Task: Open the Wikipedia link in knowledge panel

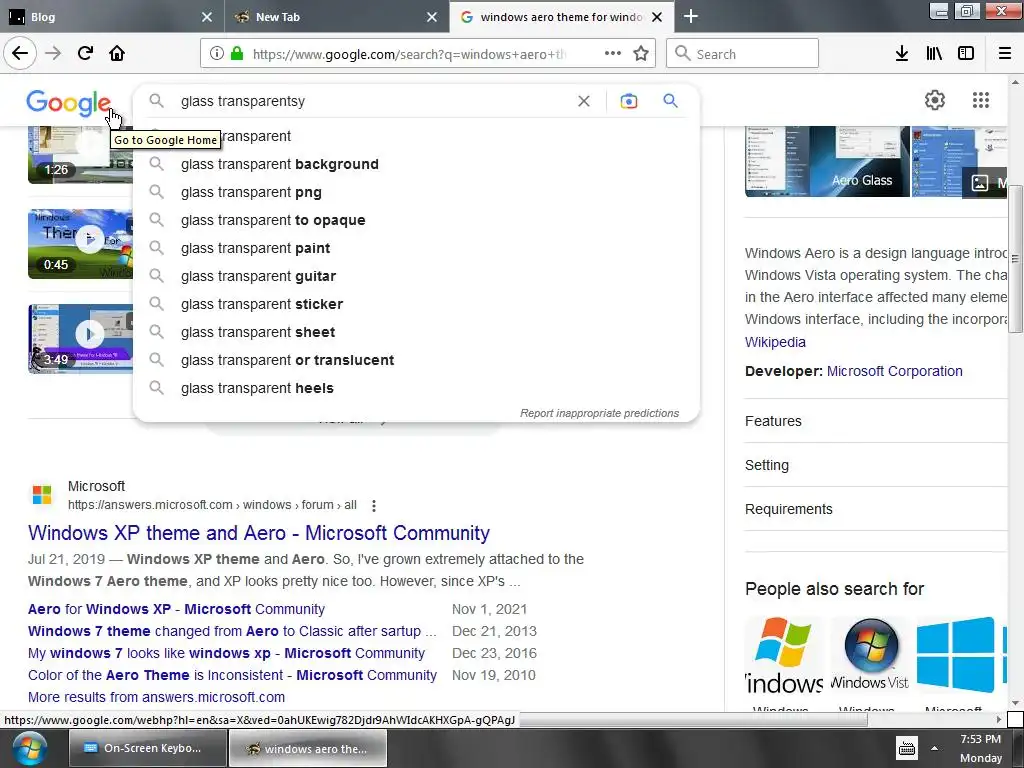Action: click(x=775, y=342)
